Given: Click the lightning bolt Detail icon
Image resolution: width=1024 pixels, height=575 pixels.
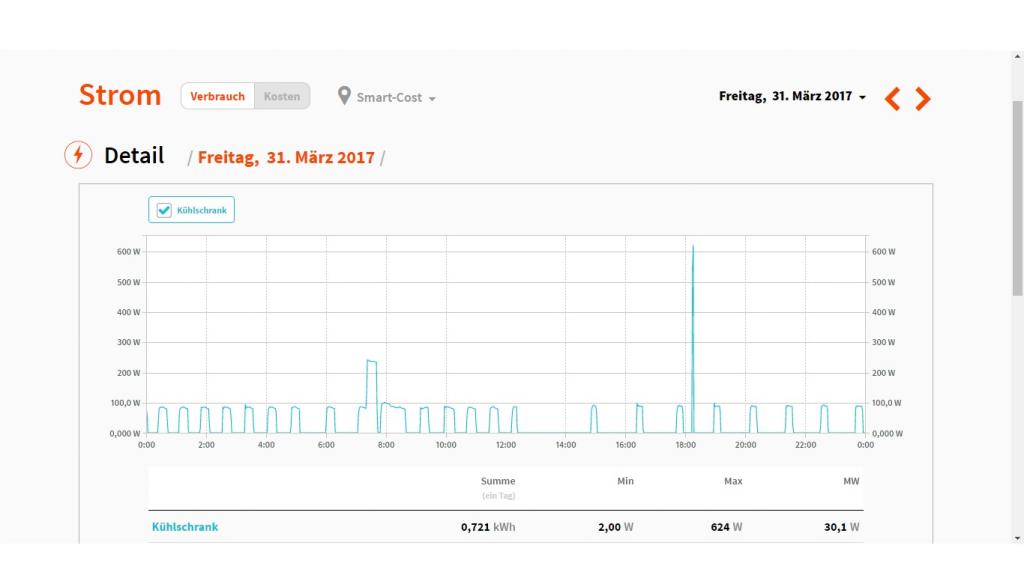Looking at the screenshot, I should [x=78, y=156].
